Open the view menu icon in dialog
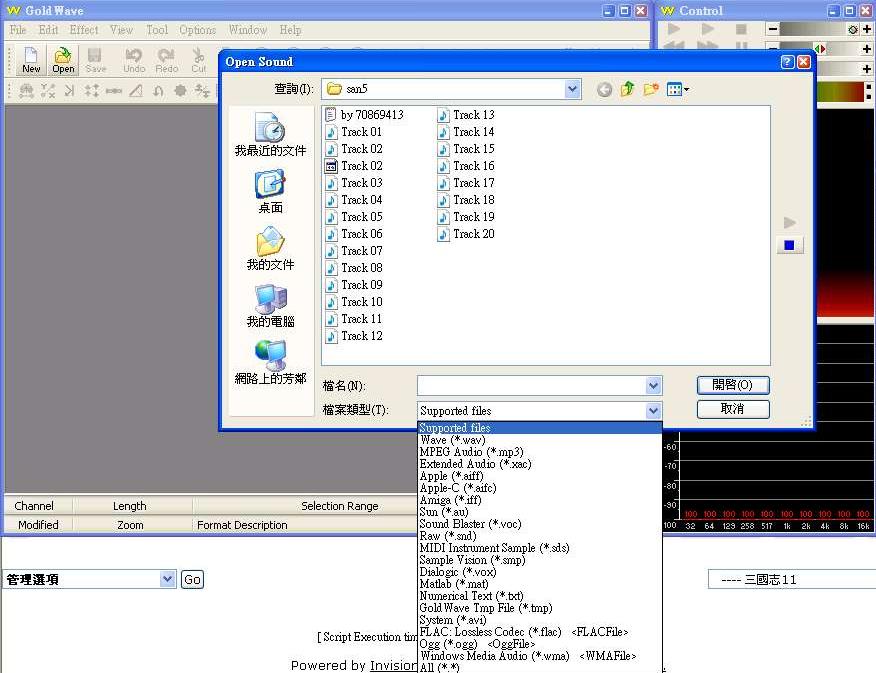The height and width of the screenshot is (673, 876). [x=678, y=89]
